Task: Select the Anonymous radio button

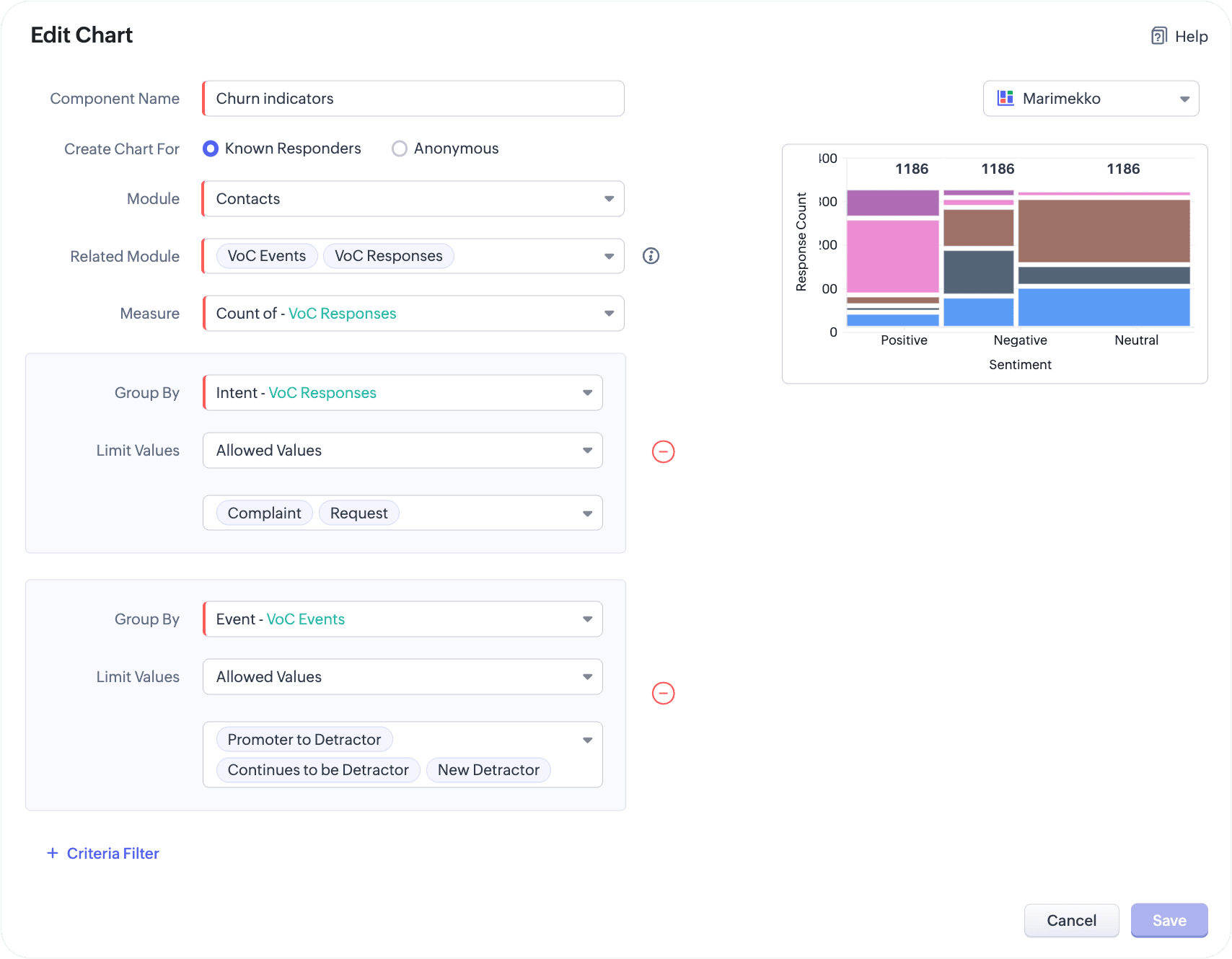Action: [399, 149]
